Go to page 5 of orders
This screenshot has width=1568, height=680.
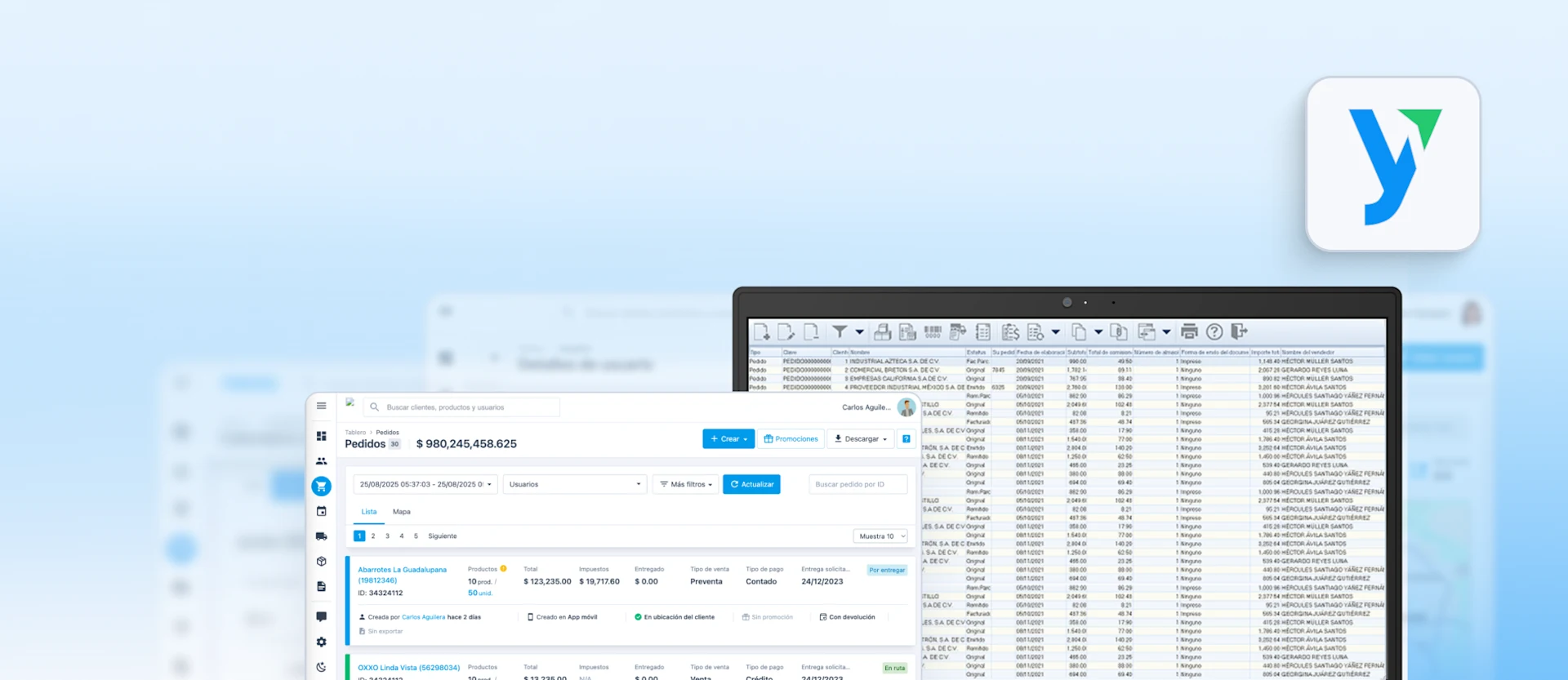[x=416, y=536]
